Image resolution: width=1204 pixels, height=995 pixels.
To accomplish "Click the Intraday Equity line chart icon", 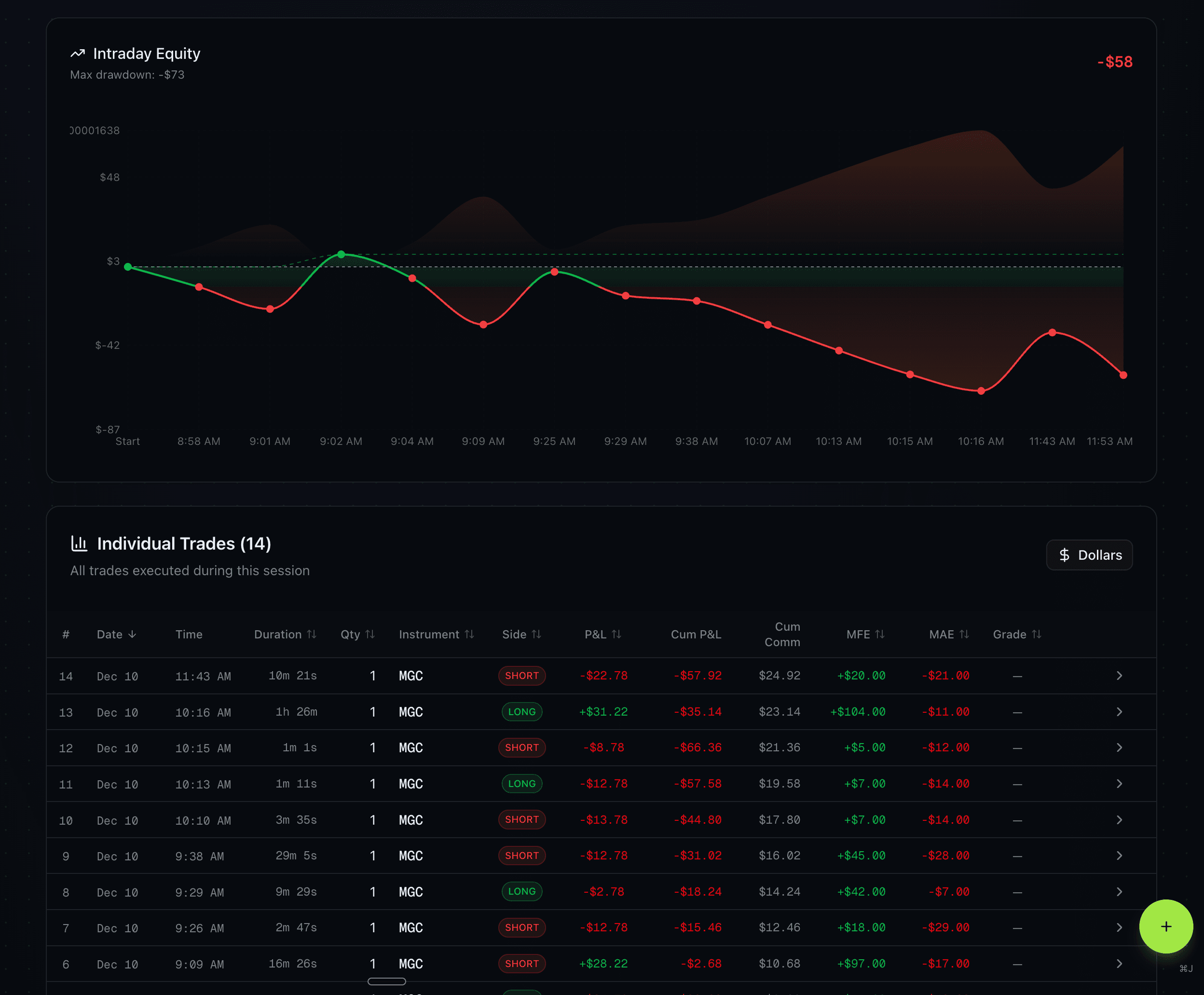I will click(79, 53).
